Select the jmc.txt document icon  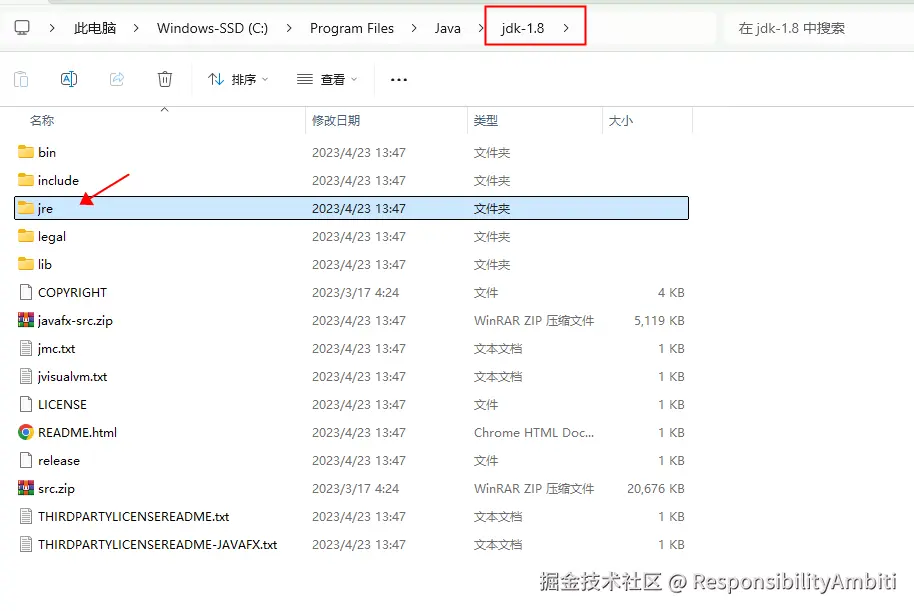click(26, 348)
